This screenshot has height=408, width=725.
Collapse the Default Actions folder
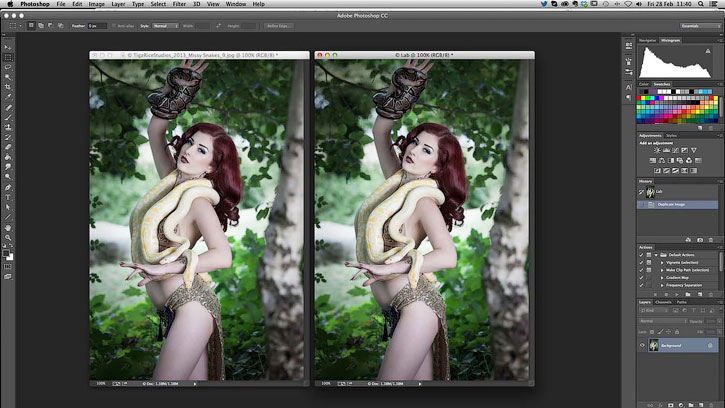pyautogui.click(x=656, y=255)
